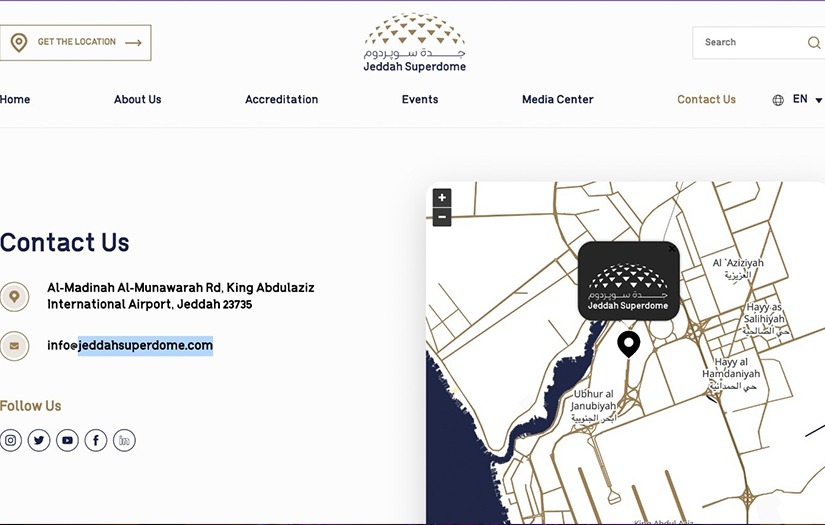Expand the EN language dropdown arrow
The height and width of the screenshot is (525, 825).
click(x=818, y=100)
